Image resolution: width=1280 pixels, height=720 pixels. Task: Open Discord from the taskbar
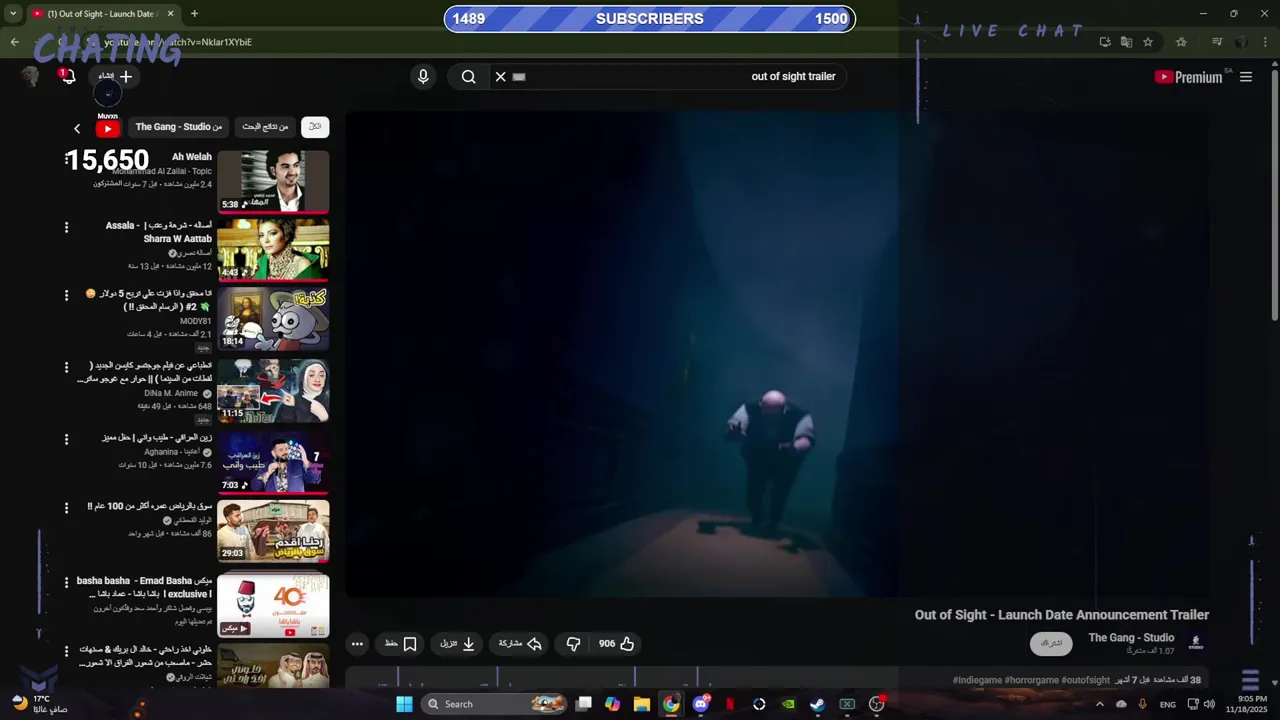[x=701, y=704]
